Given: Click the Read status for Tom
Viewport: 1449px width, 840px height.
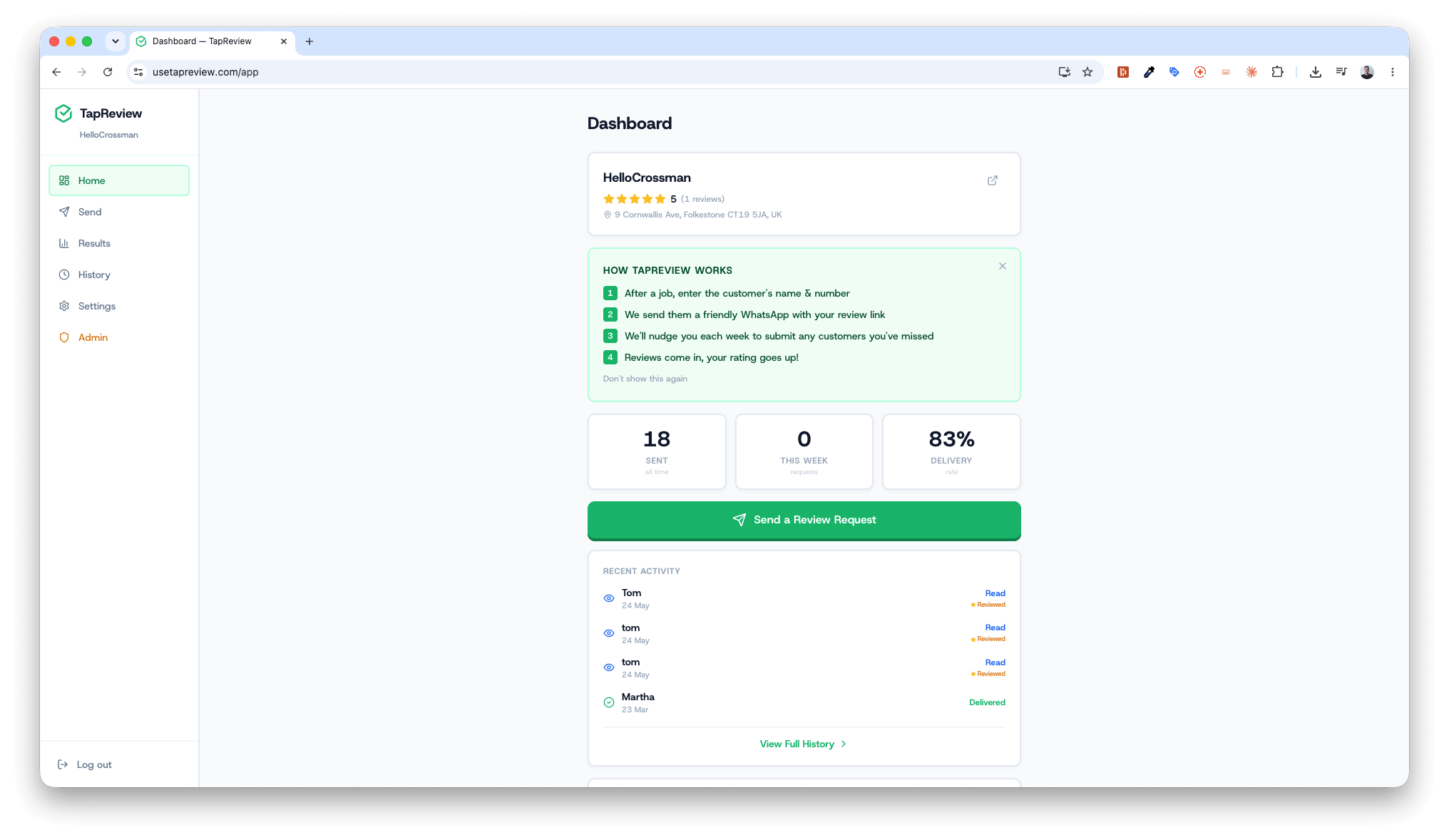Looking at the screenshot, I should point(995,593).
